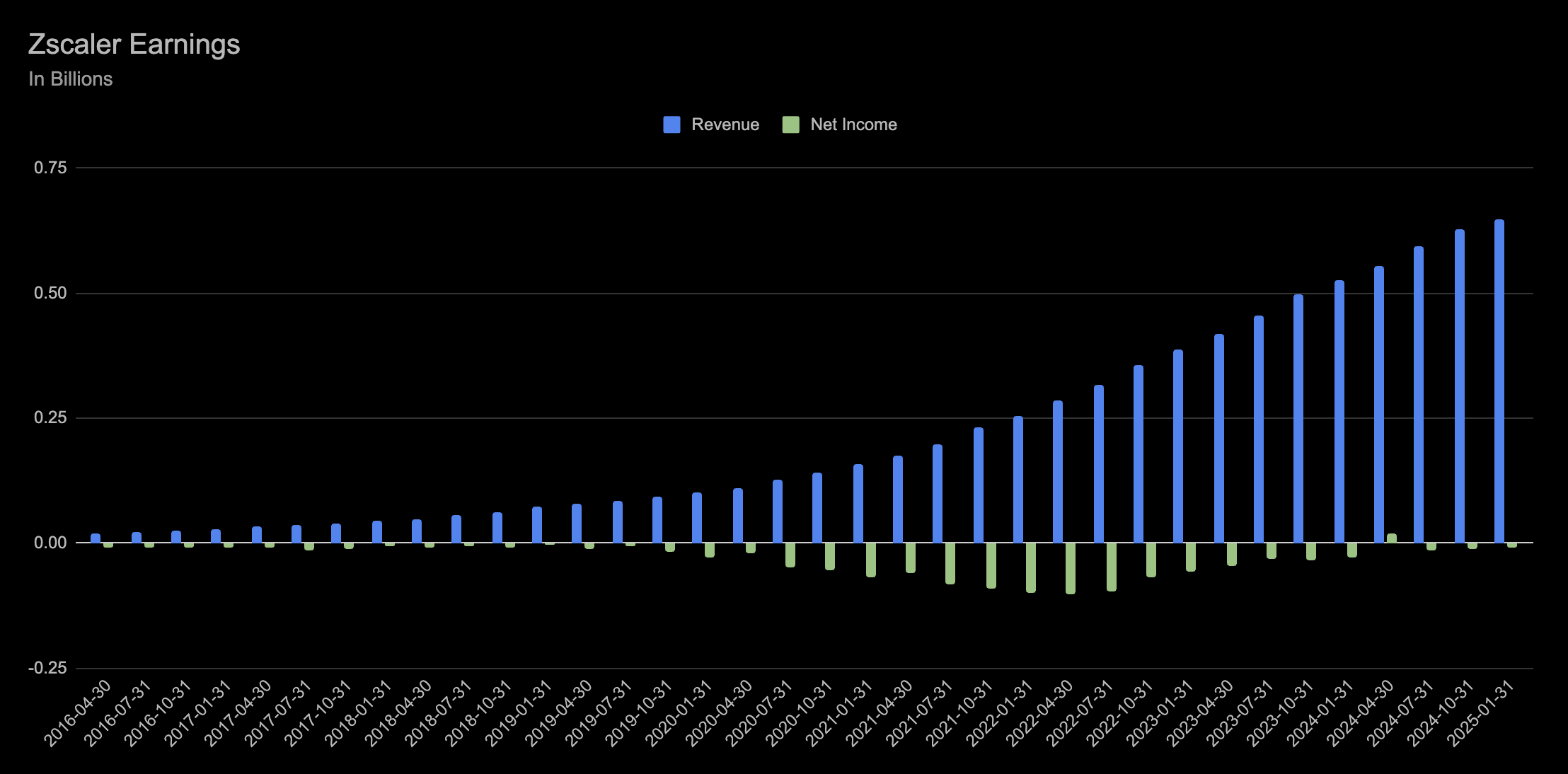This screenshot has width=1568, height=774.
Task: Click the Zscaler Earnings title
Action: (134, 44)
